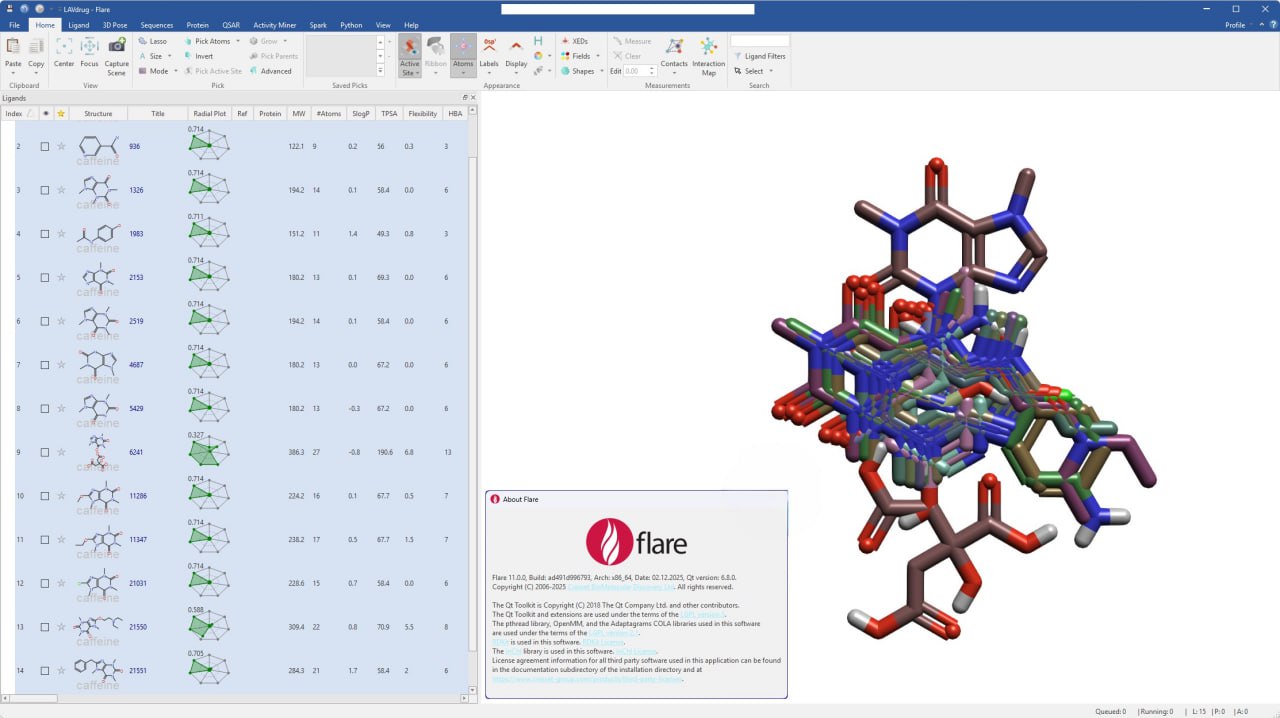Image resolution: width=1280 pixels, height=718 pixels.
Task: Open the Mode dropdown
Action: (x=176, y=71)
